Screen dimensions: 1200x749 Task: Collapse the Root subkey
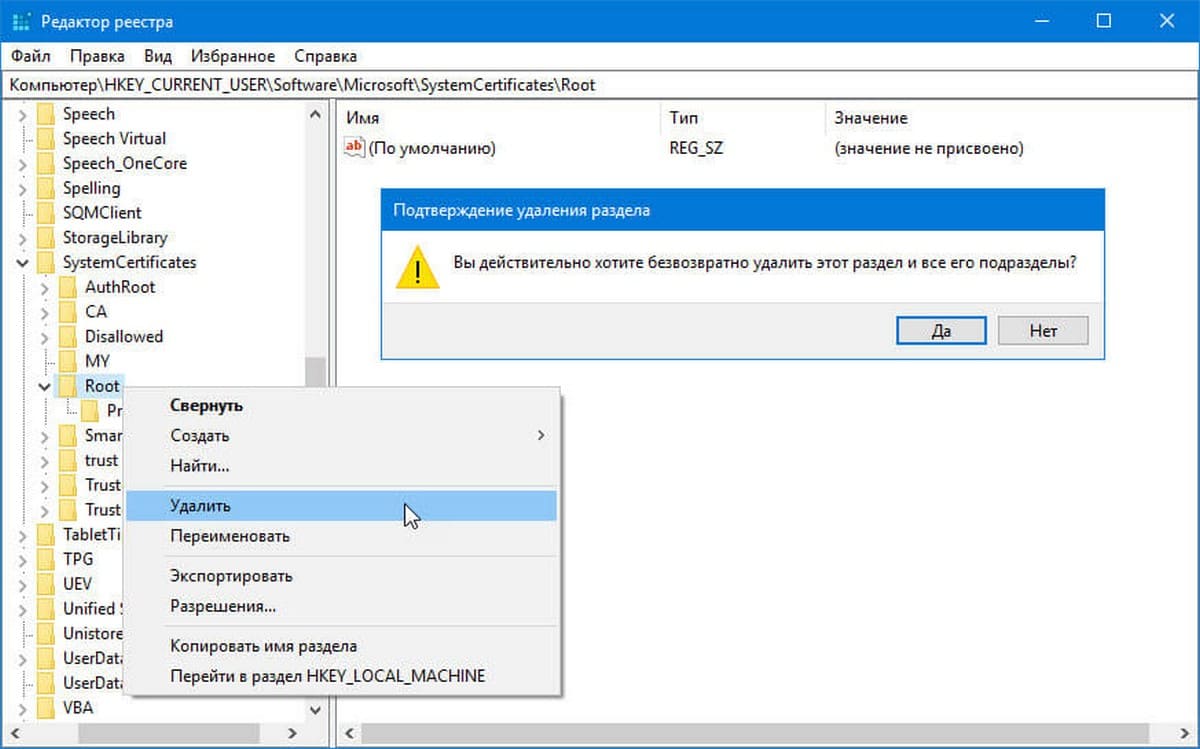coord(45,386)
